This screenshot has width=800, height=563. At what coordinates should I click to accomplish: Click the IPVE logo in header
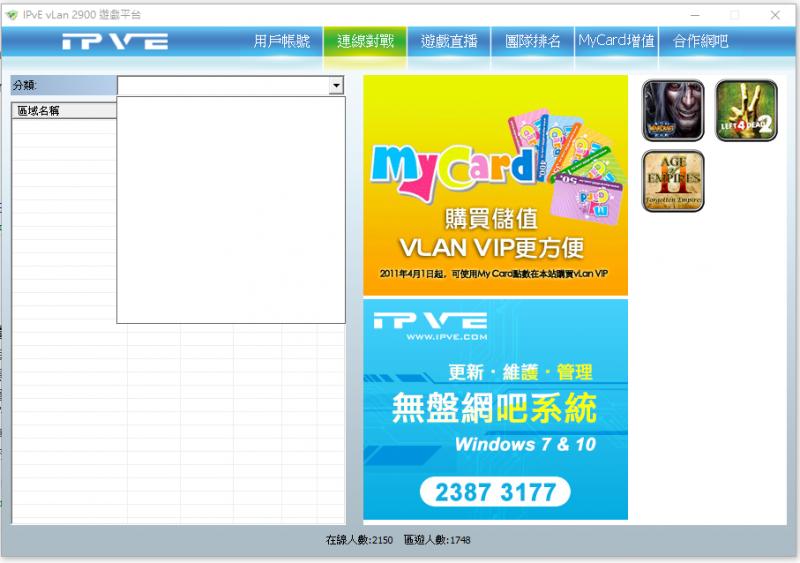click(115, 41)
